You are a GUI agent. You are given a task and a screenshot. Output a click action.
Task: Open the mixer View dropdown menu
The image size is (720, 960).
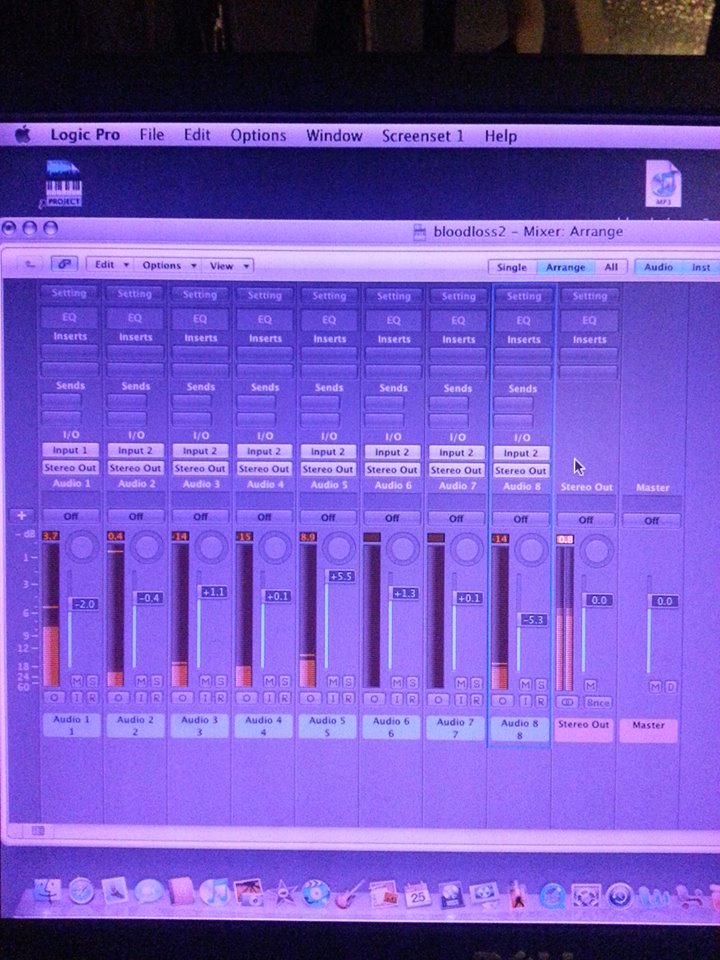click(x=228, y=266)
